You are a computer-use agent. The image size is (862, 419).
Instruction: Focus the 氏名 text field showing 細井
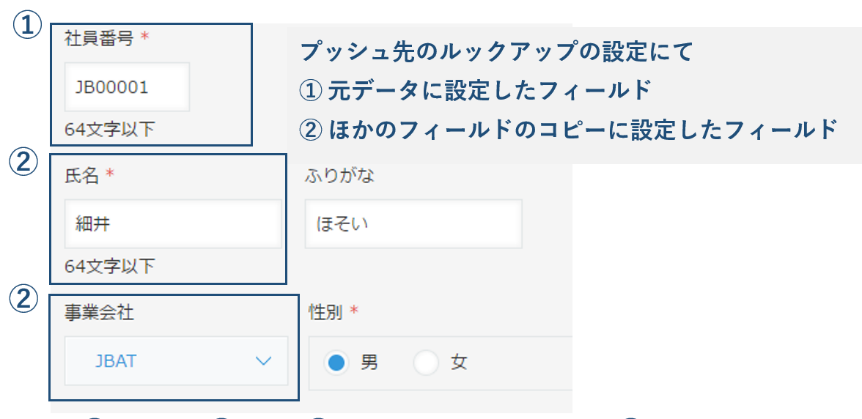click(173, 224)
